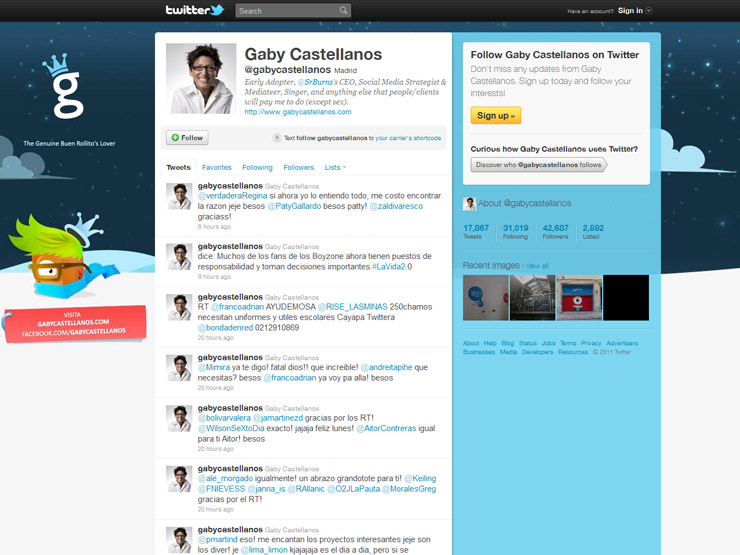The image size is (740, 555).
Task: Open the @MoralesGreg mention
Action: coord(409,489)
